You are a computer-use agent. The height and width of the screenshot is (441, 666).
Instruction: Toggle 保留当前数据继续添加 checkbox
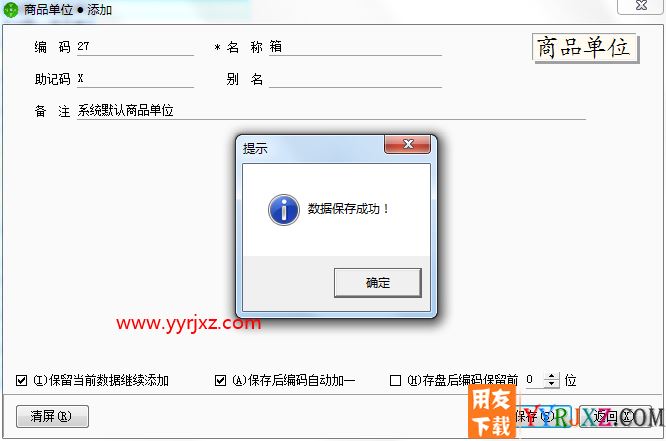[x=21, y=380]
